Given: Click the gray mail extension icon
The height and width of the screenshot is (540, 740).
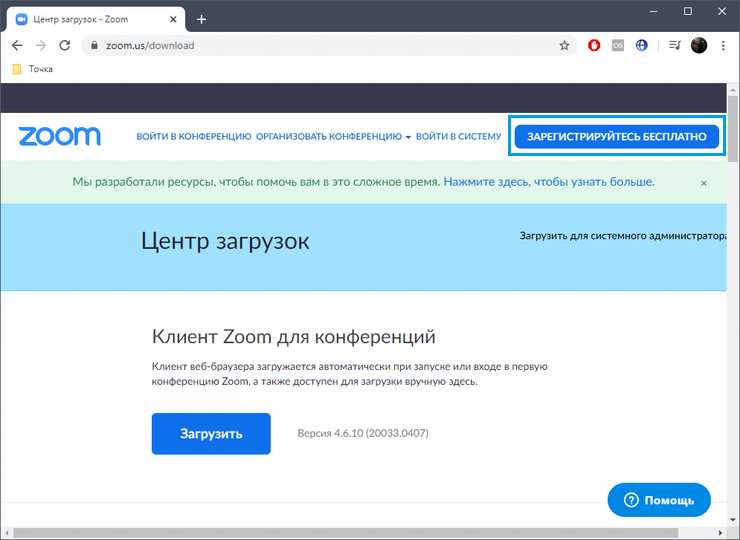Looking at the screenshot, I should tap(618, 45).
